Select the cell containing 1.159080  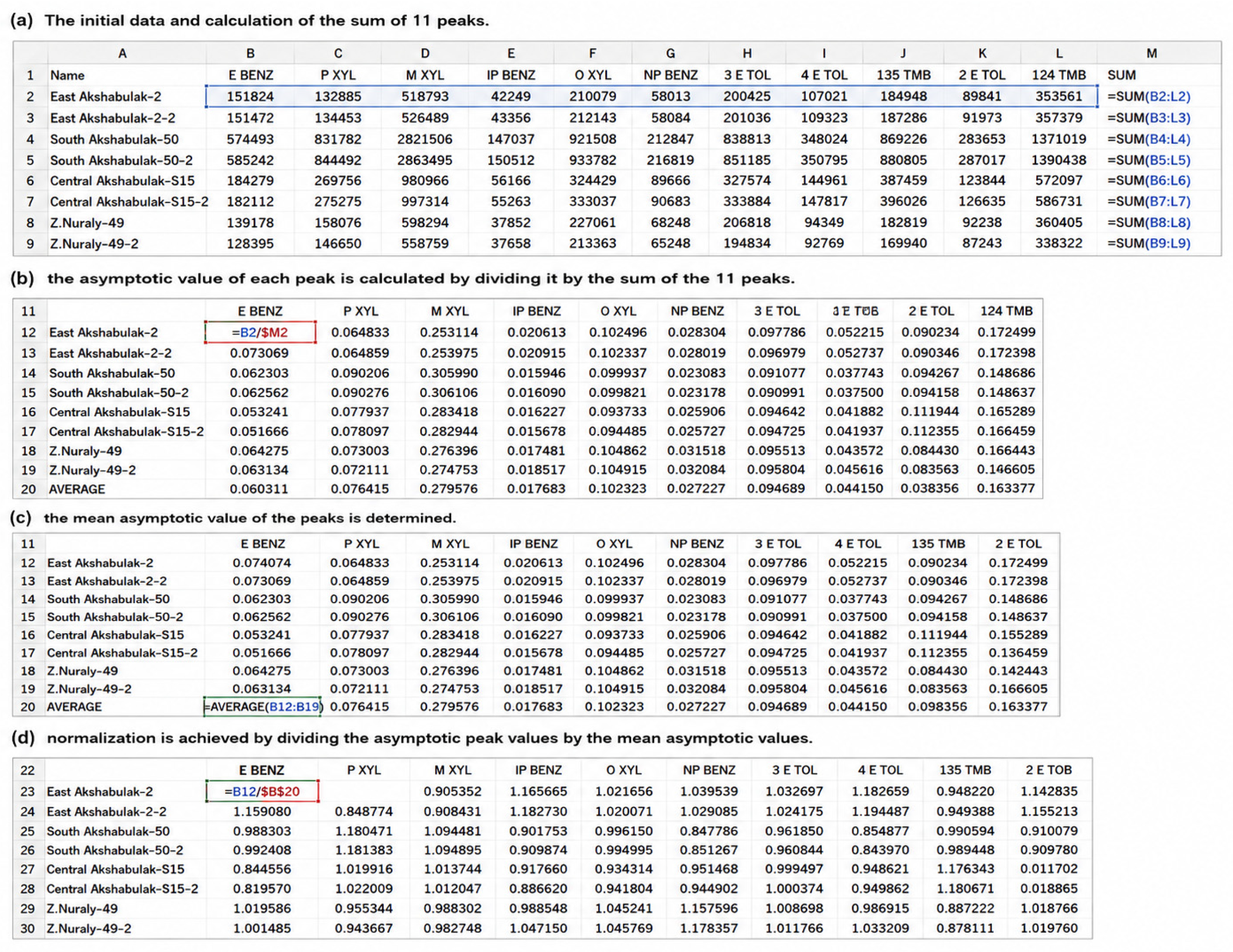point(262,811)
